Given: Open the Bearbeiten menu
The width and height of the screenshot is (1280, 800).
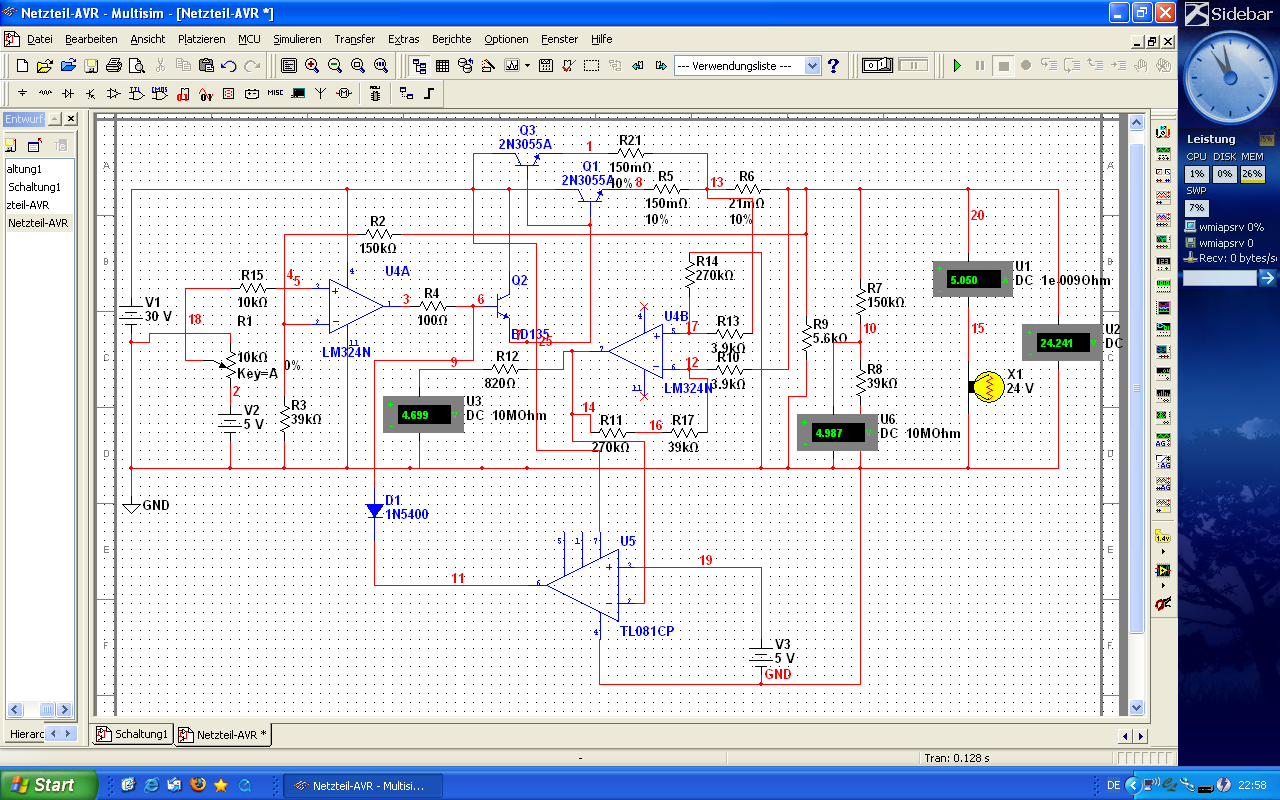Looking at the screenshot, I should 91,39.
